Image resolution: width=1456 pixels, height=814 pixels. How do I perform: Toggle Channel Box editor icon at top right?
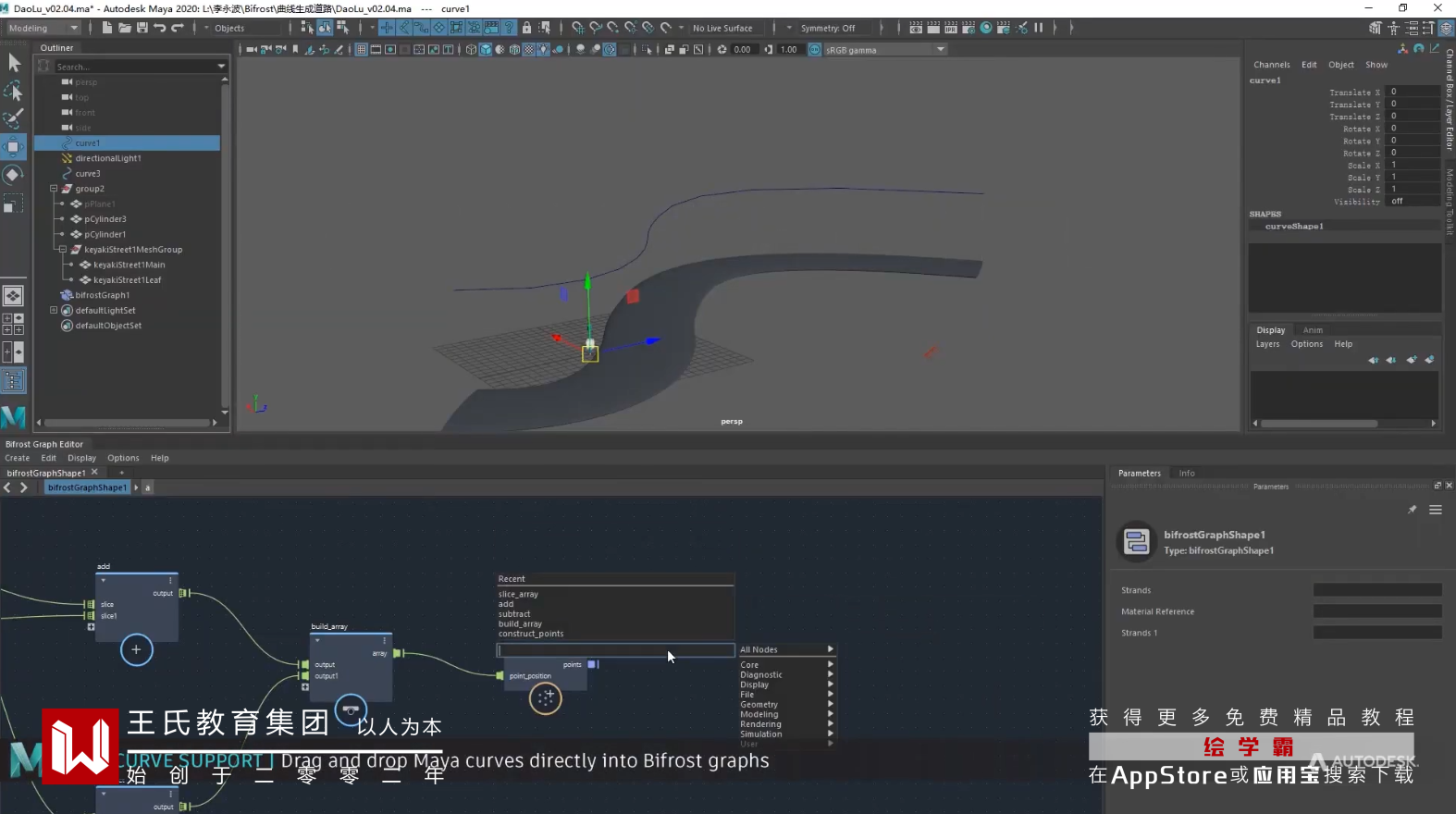pyautogui.click(x=1446, y=28)
